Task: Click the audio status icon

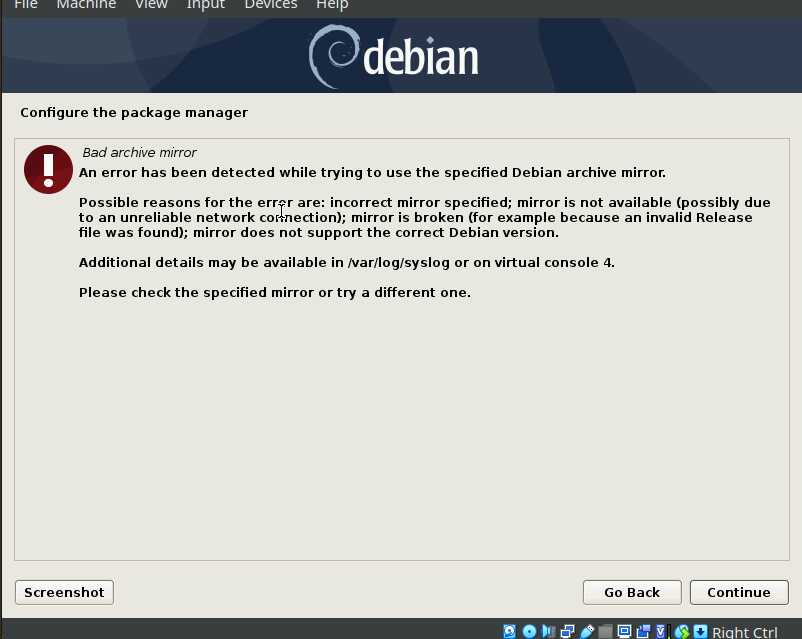Action: 548,631
